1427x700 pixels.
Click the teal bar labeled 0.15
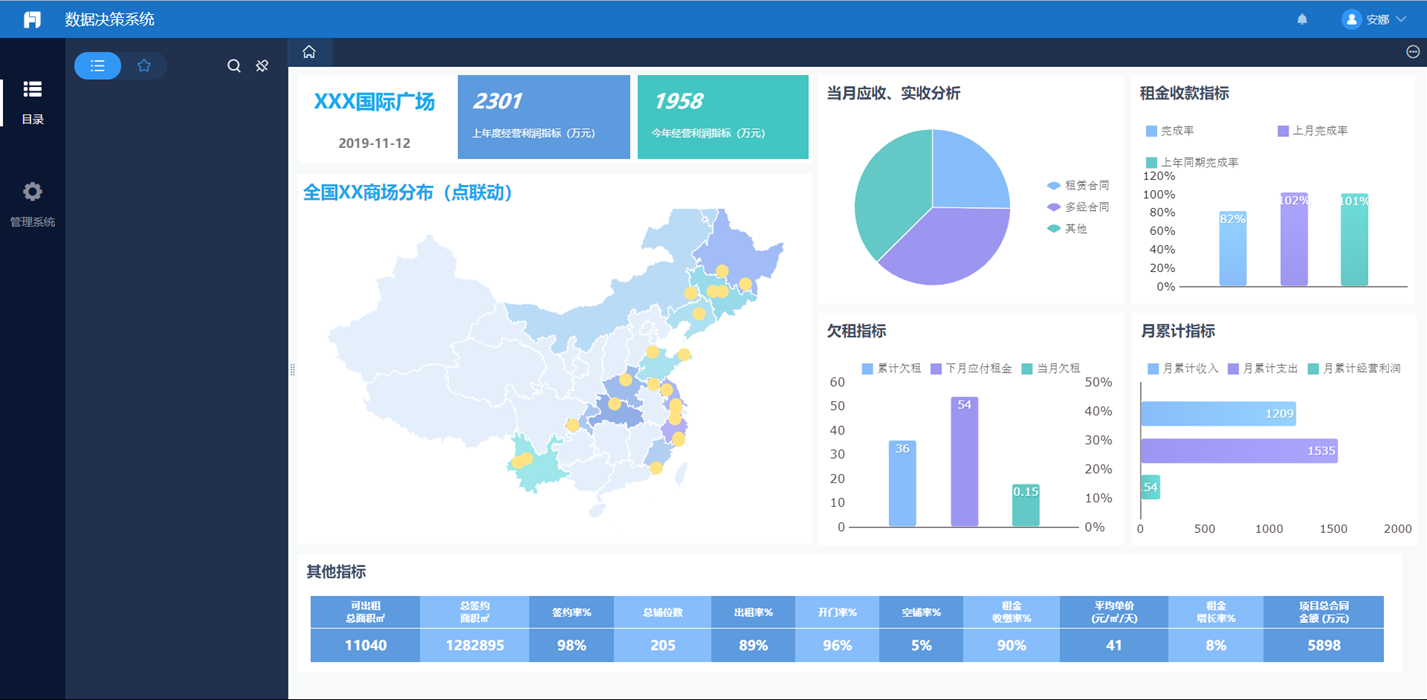click(x=1026, y=505)
